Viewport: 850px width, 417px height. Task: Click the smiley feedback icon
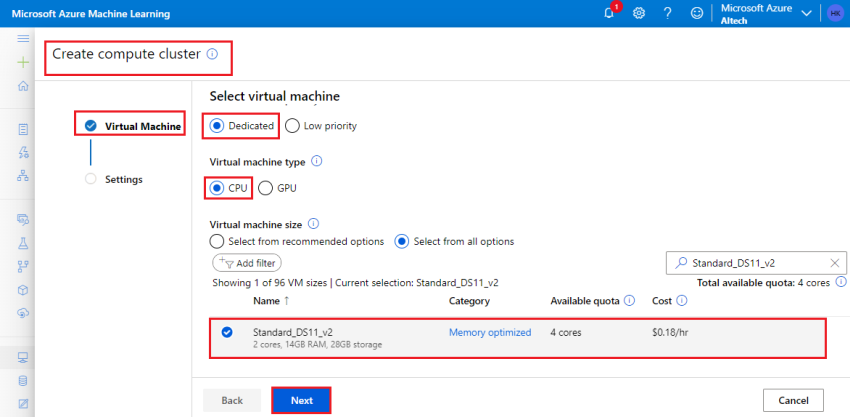697,14
